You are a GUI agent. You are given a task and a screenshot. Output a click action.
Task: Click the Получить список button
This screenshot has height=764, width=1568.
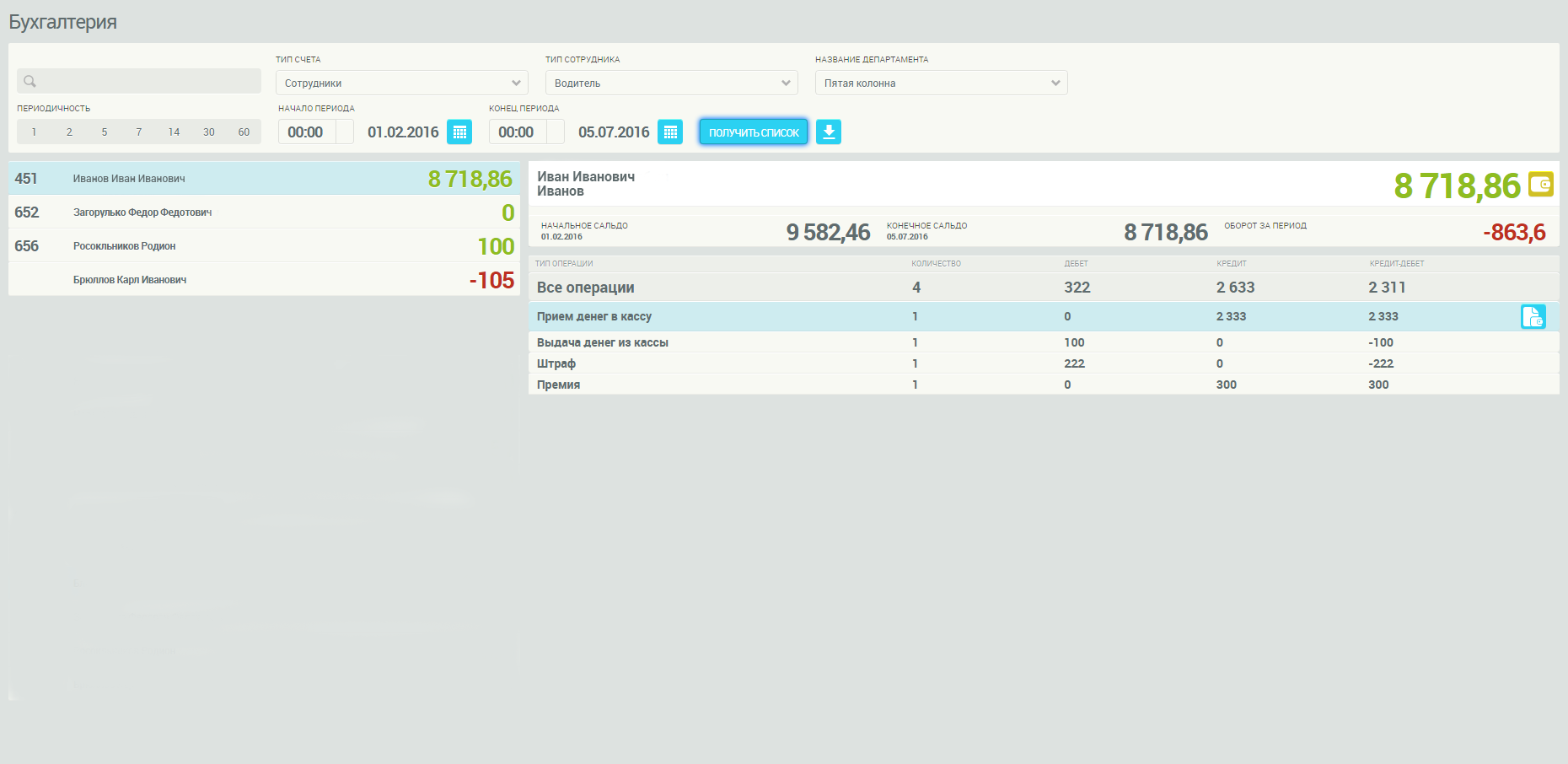pyautogui.click(x=754, y=132)
